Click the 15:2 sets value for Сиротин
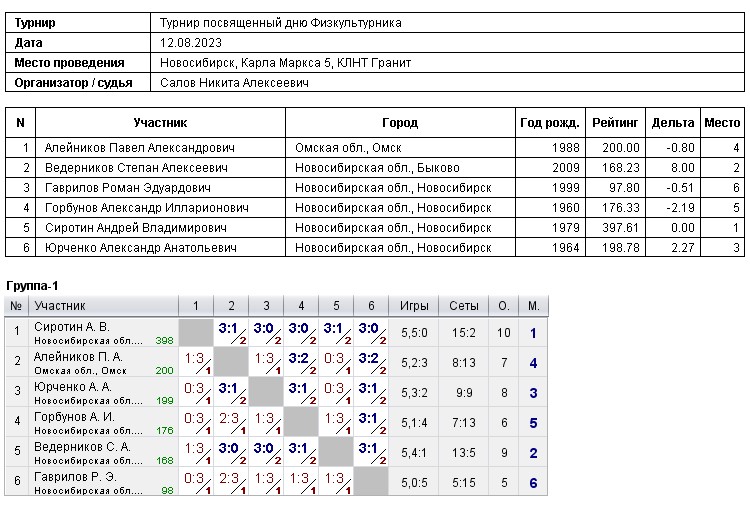This screenshot has height=508, width=750. 463,333
